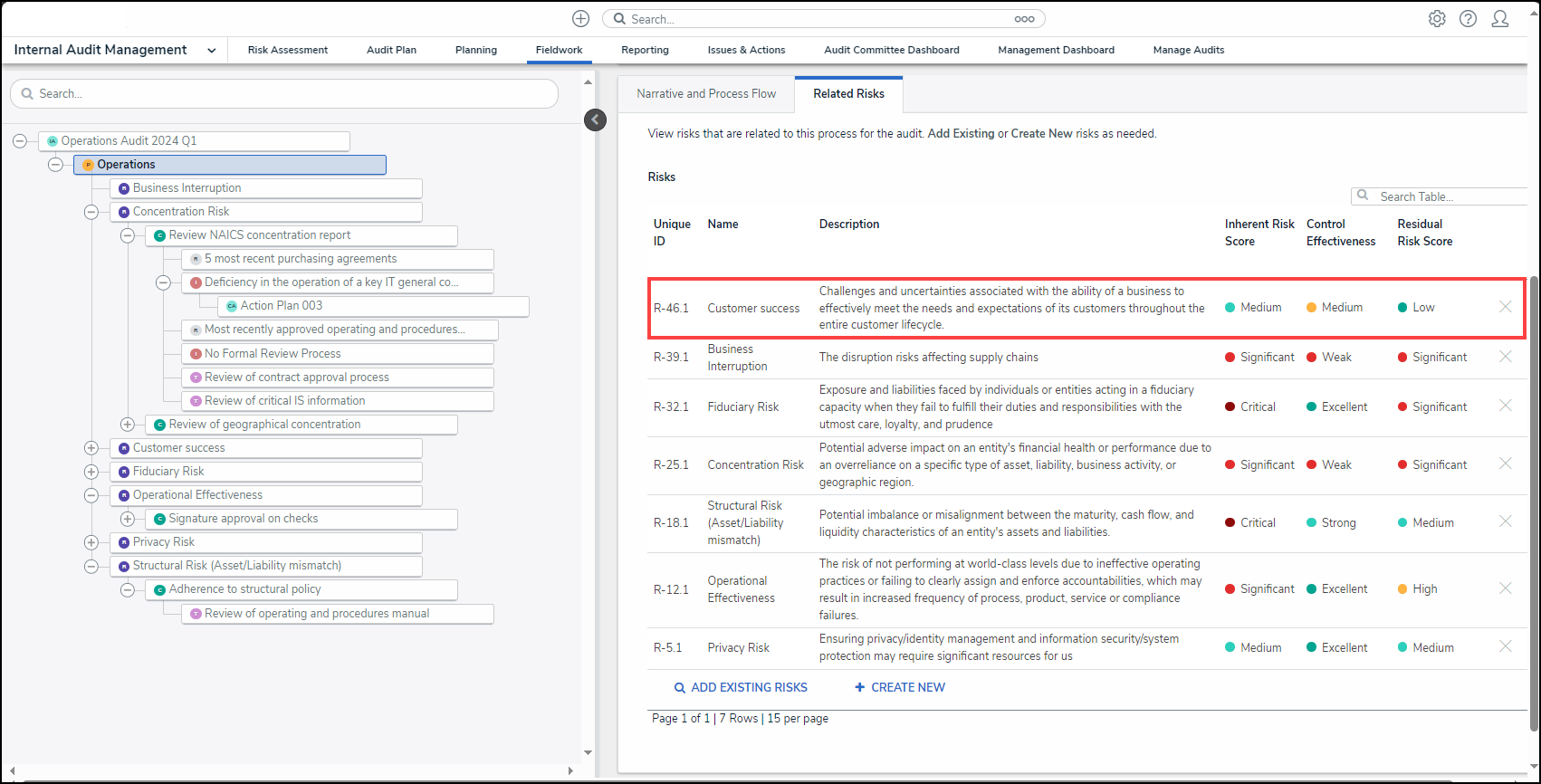Screen dimensions: 1541x784
Task: Click the tree panel down scroll arrow
Action: [x=588, y=752]
